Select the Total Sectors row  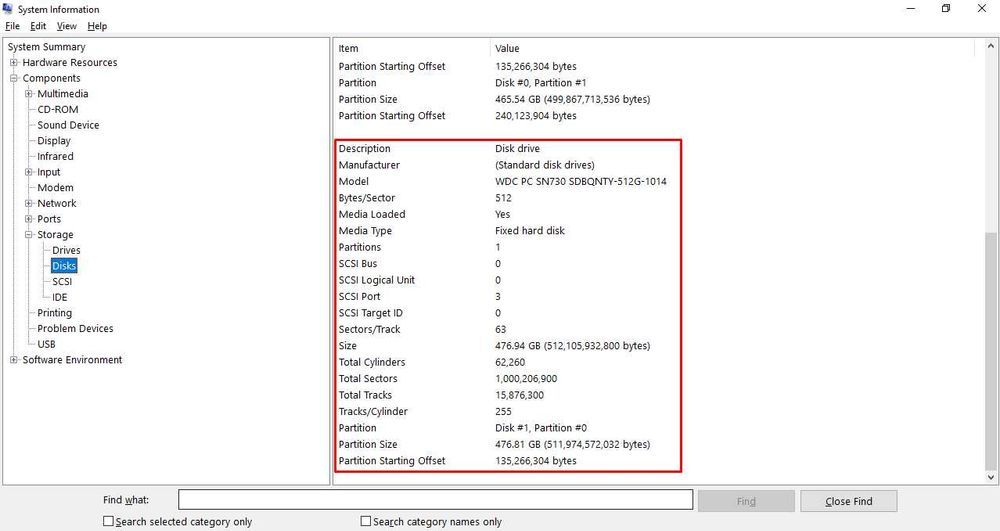[448, 379]
